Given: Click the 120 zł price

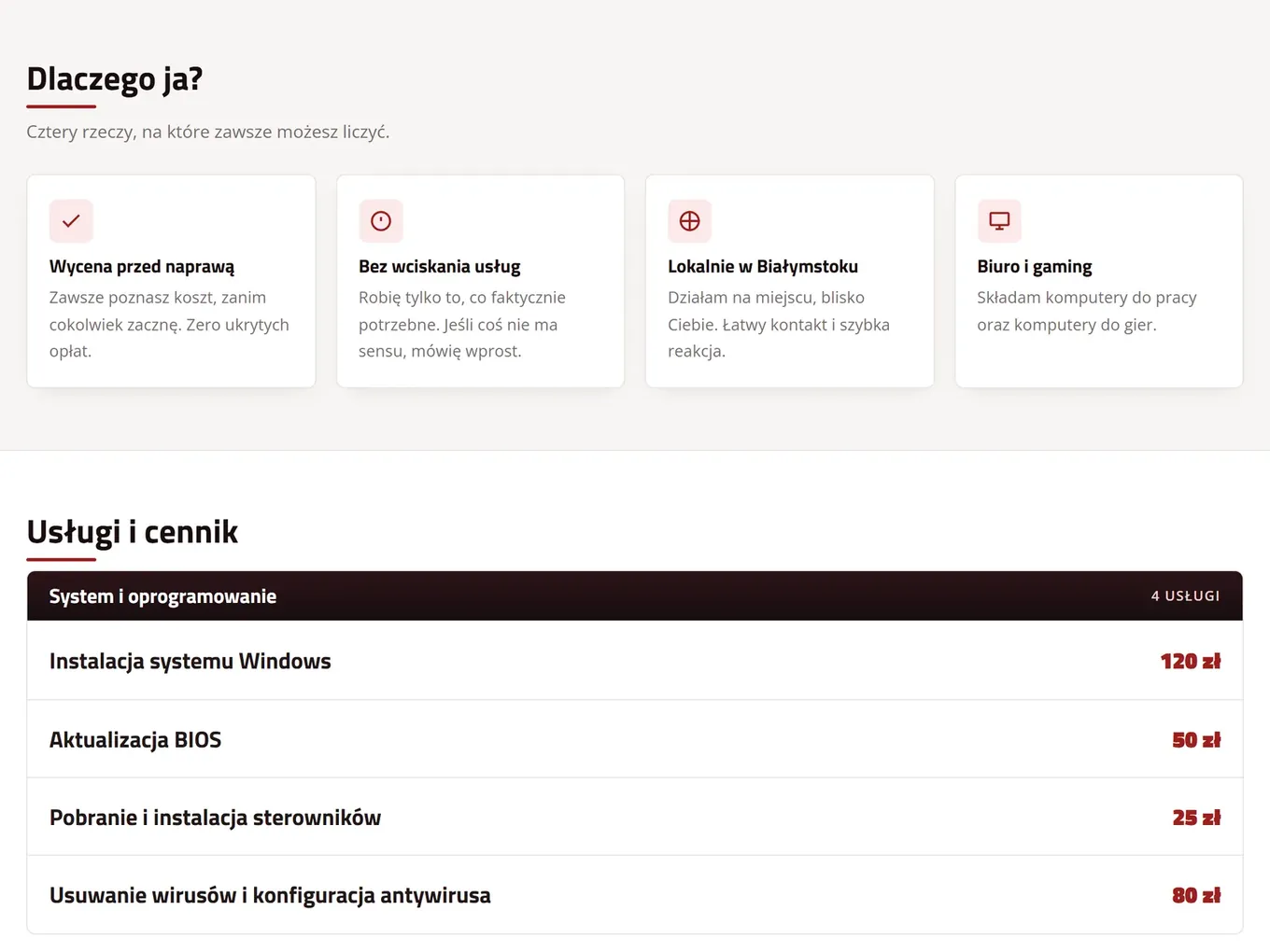Looking at the screenshot, I should (x=1191, y=662).
